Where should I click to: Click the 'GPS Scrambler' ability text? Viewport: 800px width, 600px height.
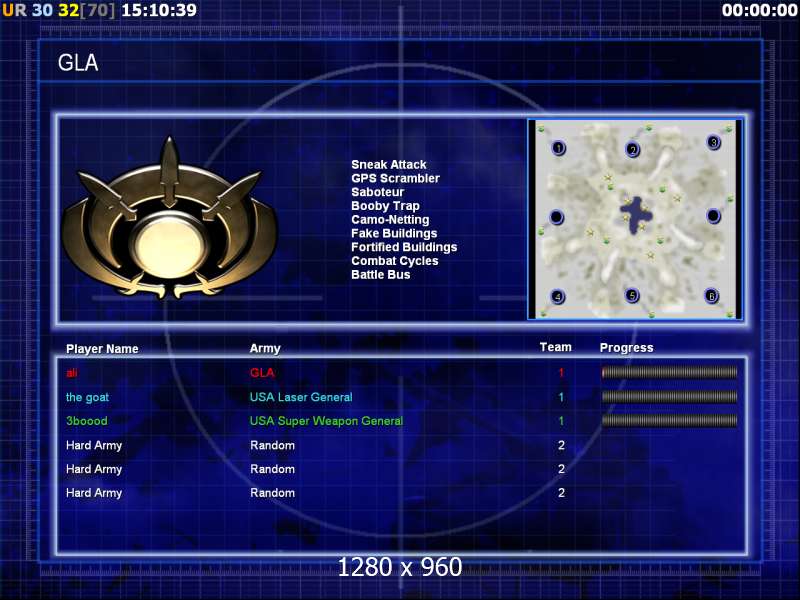pyautogui.click(x=395, y=179)
